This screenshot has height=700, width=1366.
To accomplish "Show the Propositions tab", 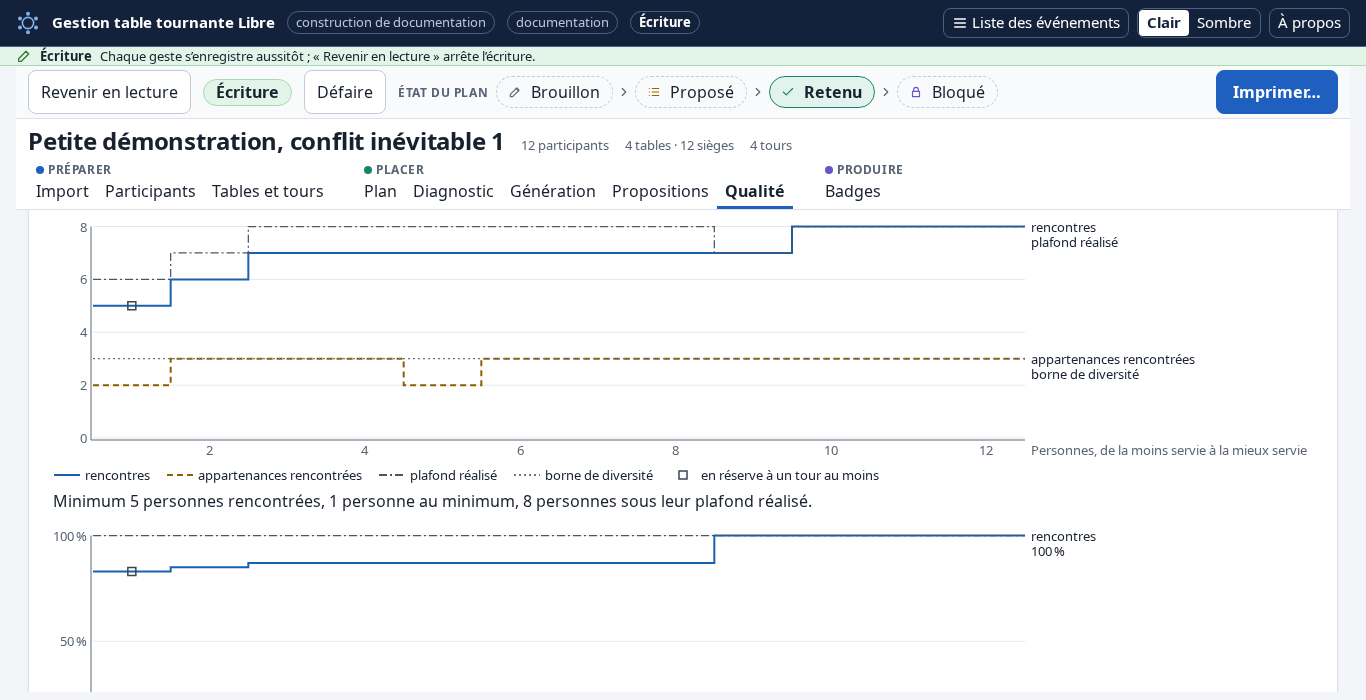I will point(660,191).
